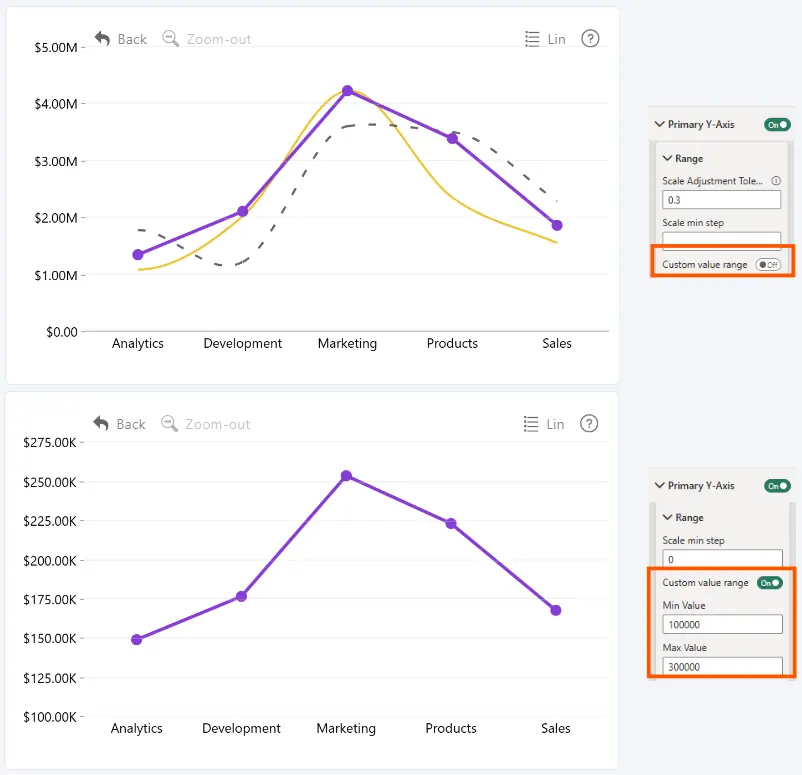Click the Development data point in the top chart
The image size is (802, 775).
pyautogui.click(x=242, y=211)
